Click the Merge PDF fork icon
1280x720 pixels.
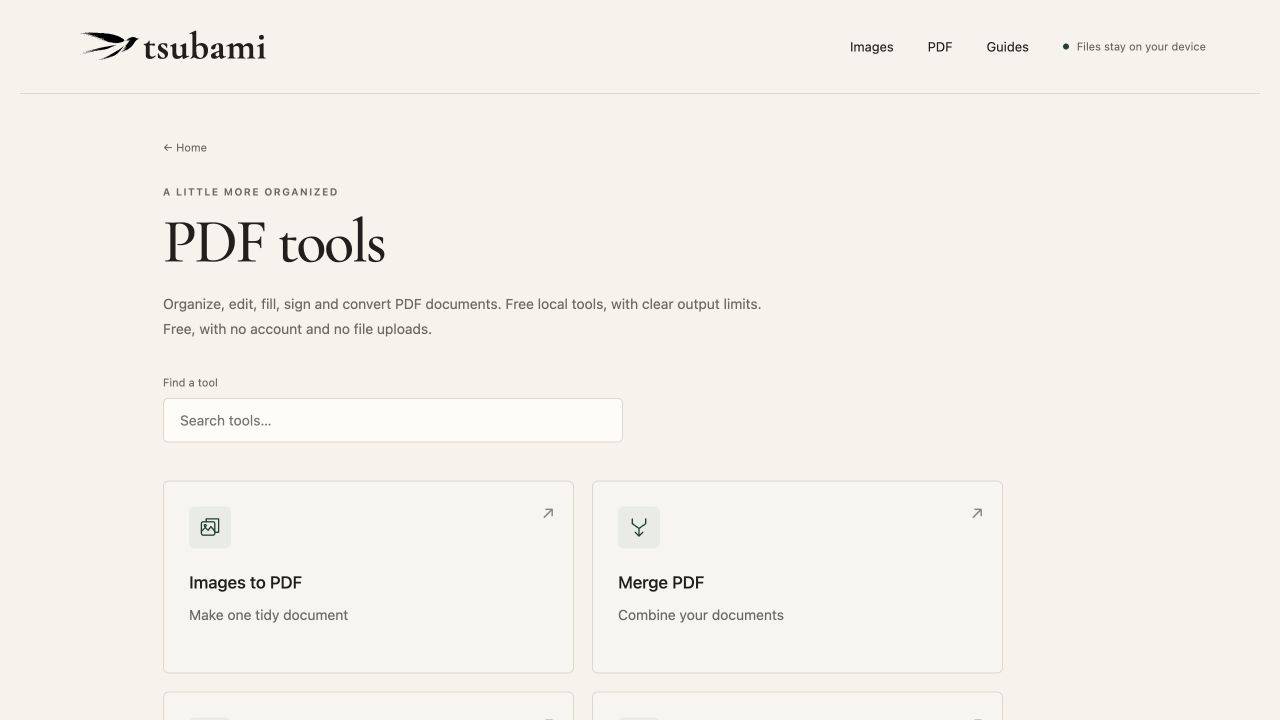pos(639,527)
